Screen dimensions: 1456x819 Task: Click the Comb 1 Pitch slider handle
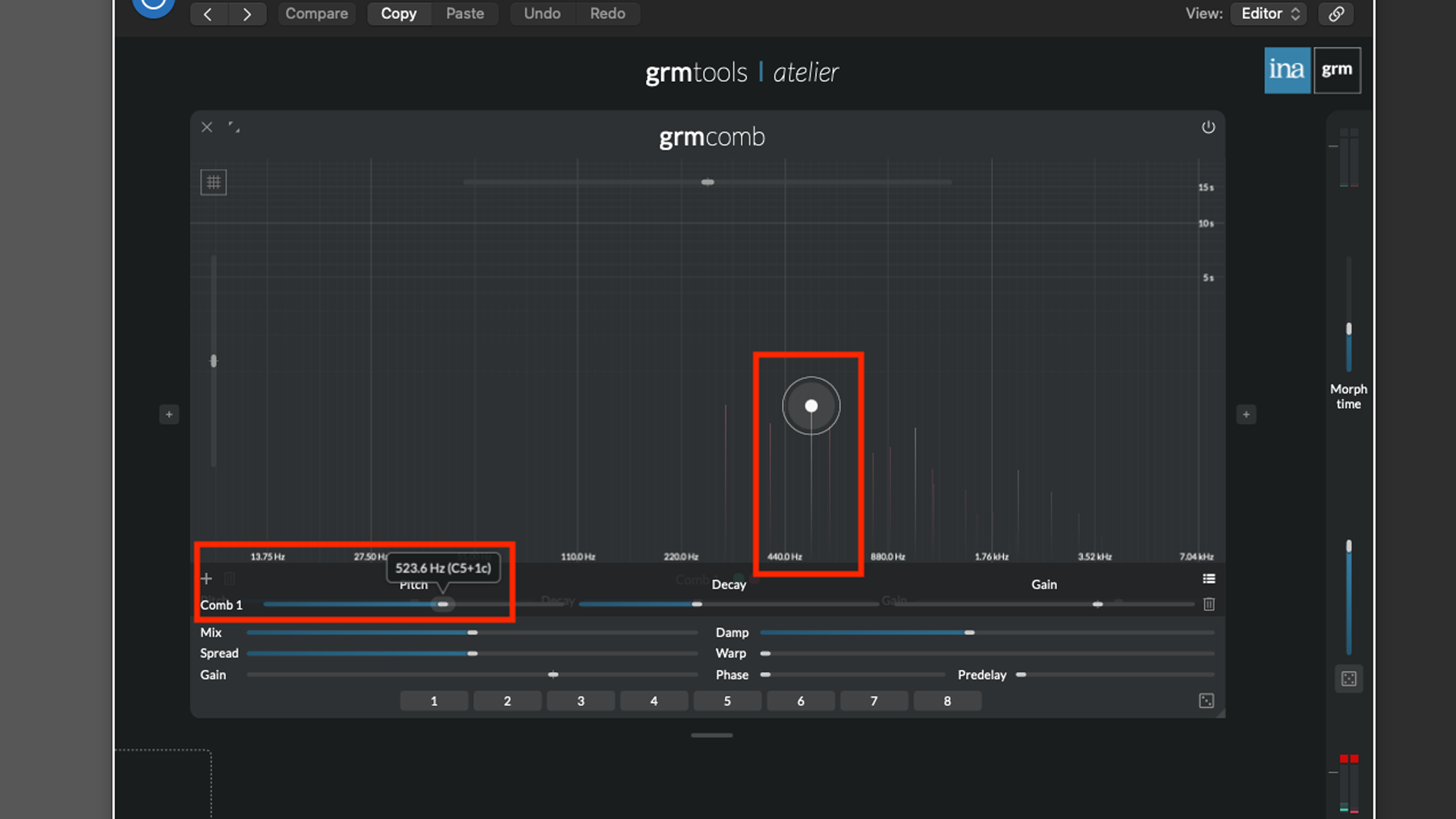[443, 604]
